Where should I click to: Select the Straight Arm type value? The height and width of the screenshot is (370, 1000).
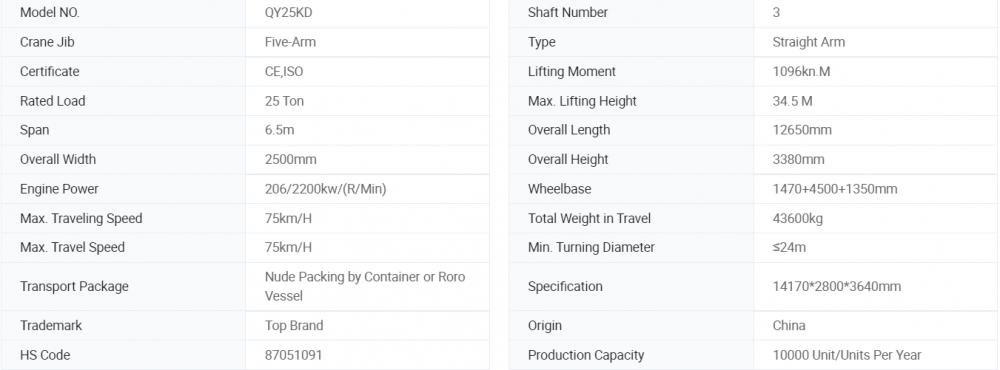809,42
